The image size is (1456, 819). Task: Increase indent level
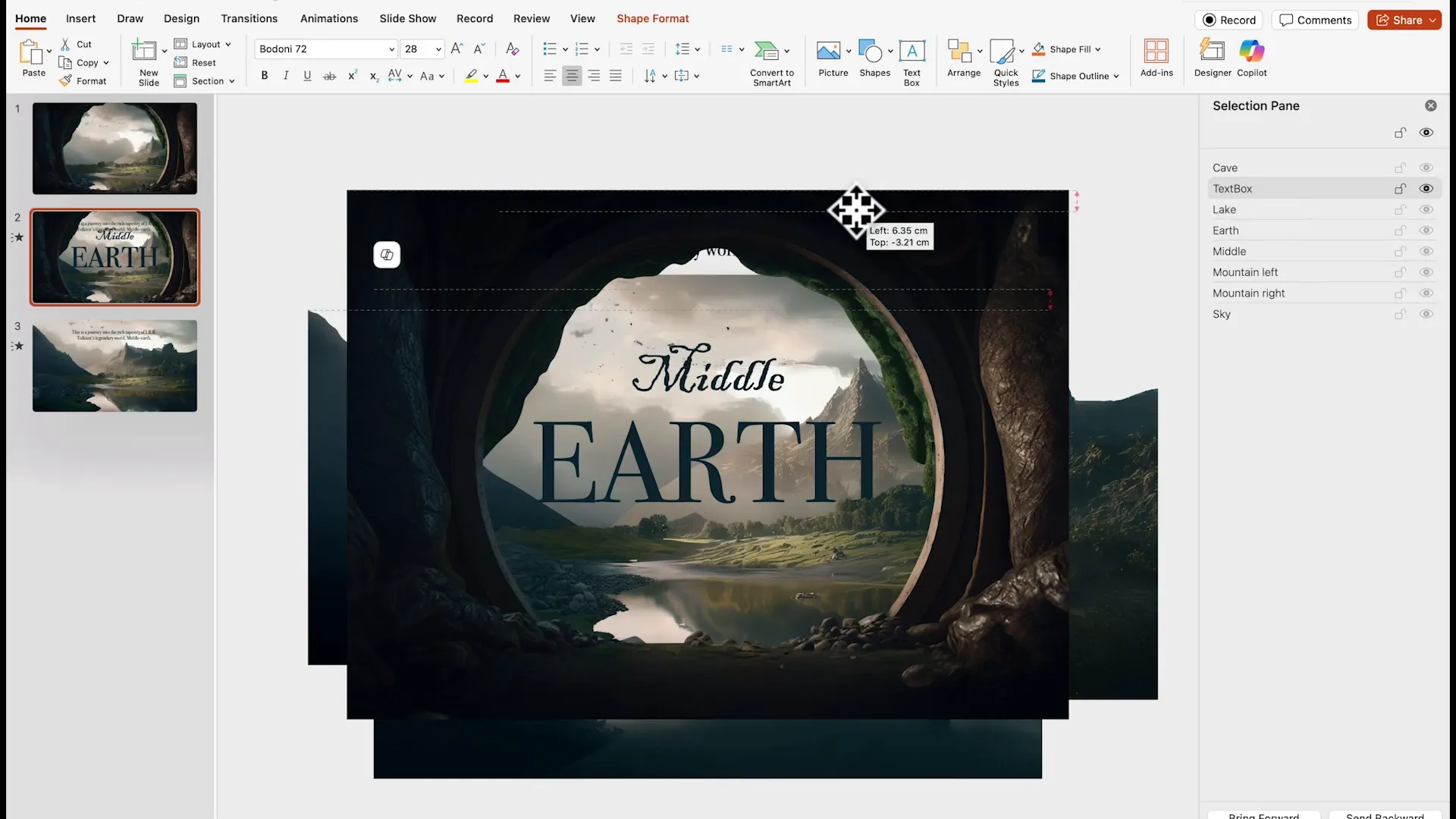point(648,49)
